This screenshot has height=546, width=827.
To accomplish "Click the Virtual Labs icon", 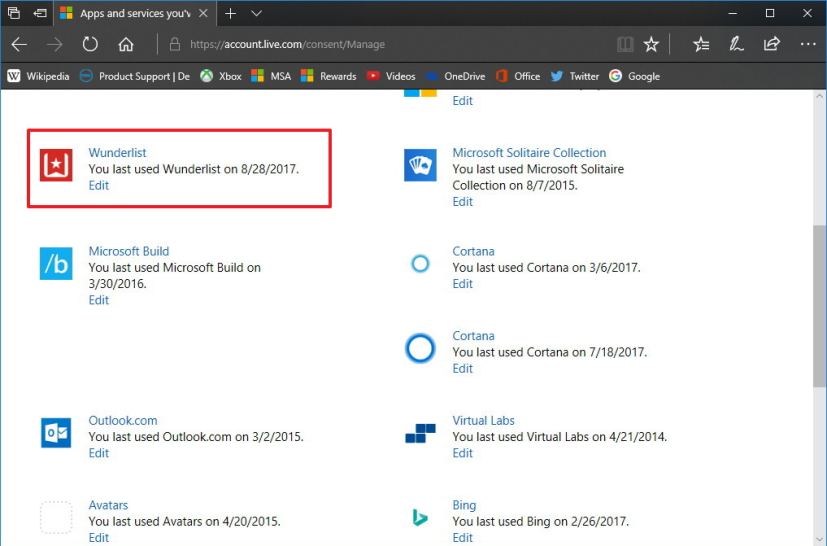I will point(420,433).
